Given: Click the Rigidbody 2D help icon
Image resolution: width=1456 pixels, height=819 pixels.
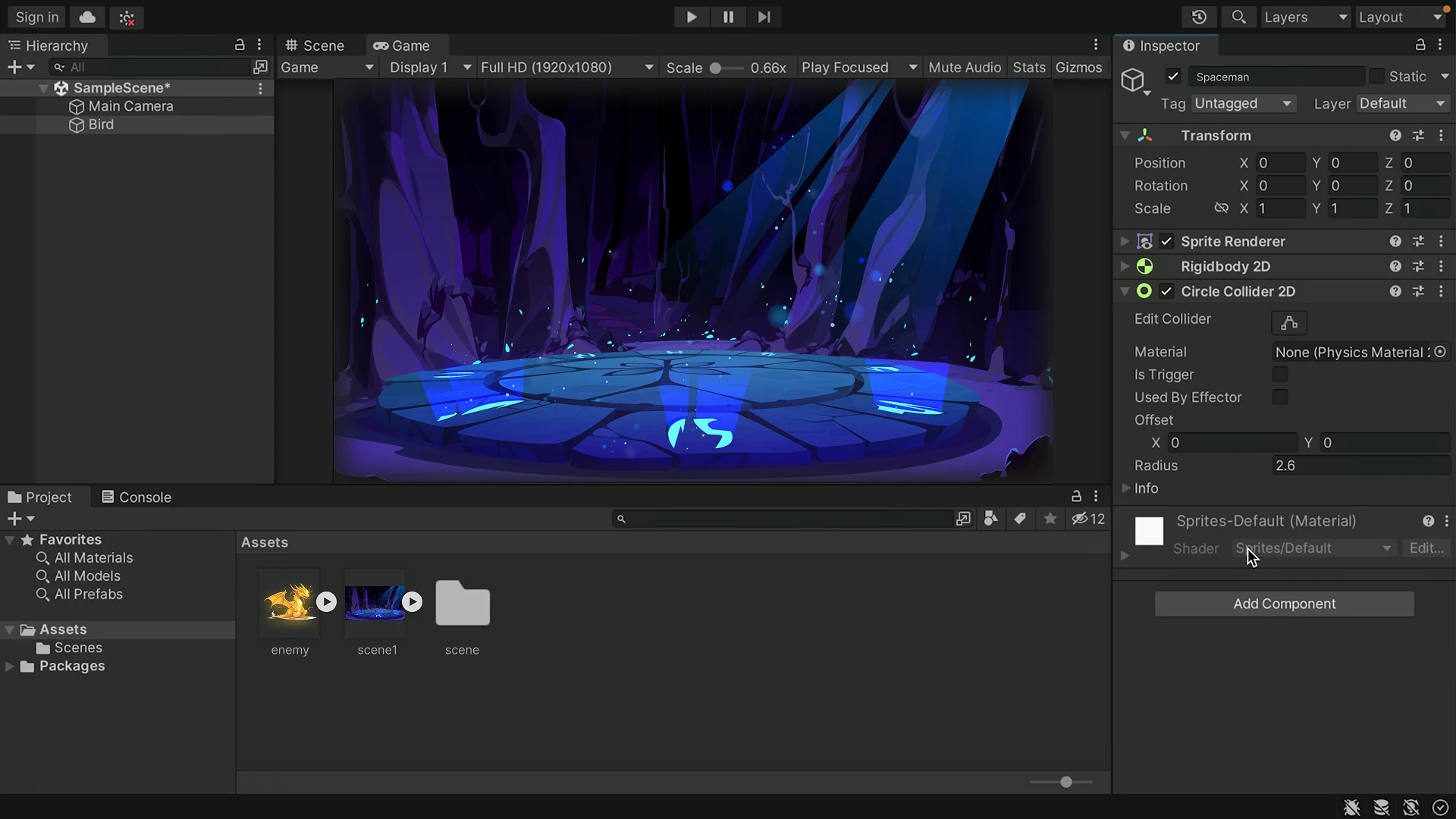Looking at the screenshot, I should click(x=1395, y=266).
